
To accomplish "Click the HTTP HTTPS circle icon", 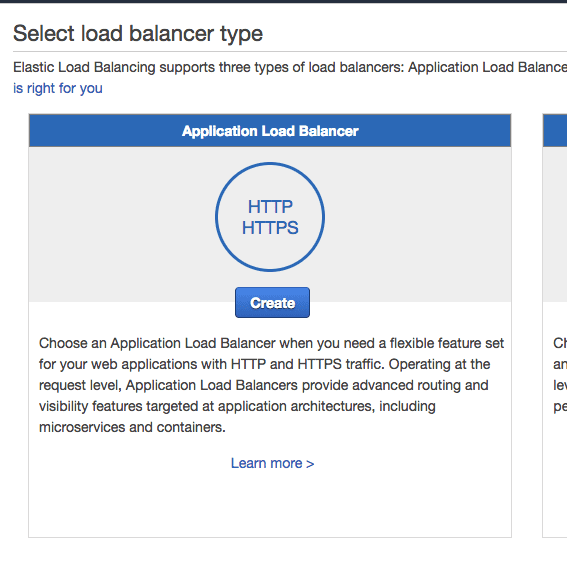I will [x=270, y=217].
